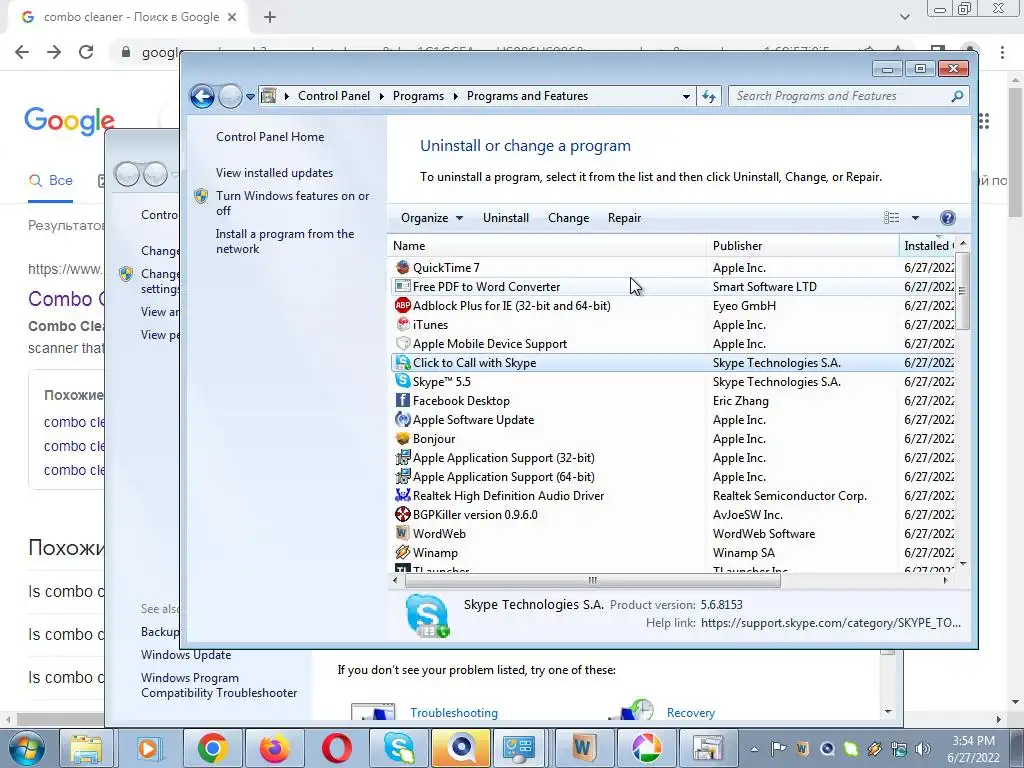Viewport: 1024px width, 768px height.
Task: Select the Winamp program icon
Action: pyautogui.click(x=403, y=552)
